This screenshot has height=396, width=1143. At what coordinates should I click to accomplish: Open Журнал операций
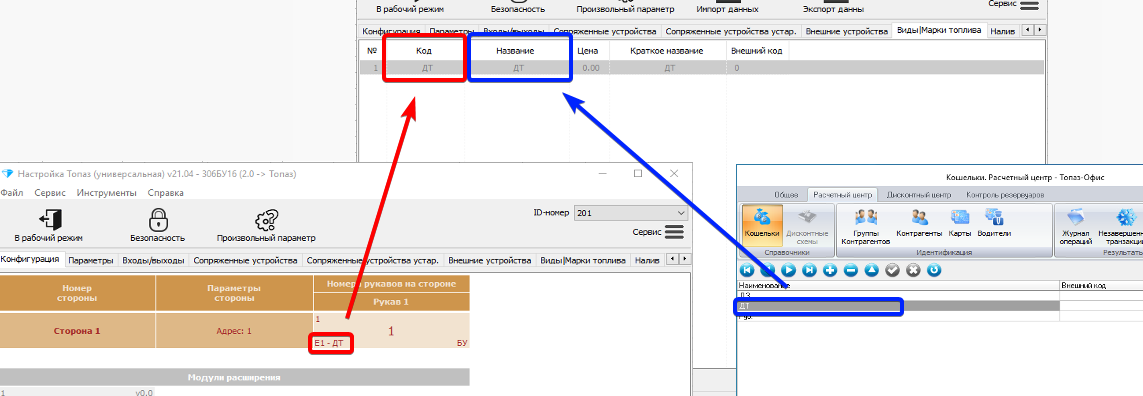point(1076,226)
